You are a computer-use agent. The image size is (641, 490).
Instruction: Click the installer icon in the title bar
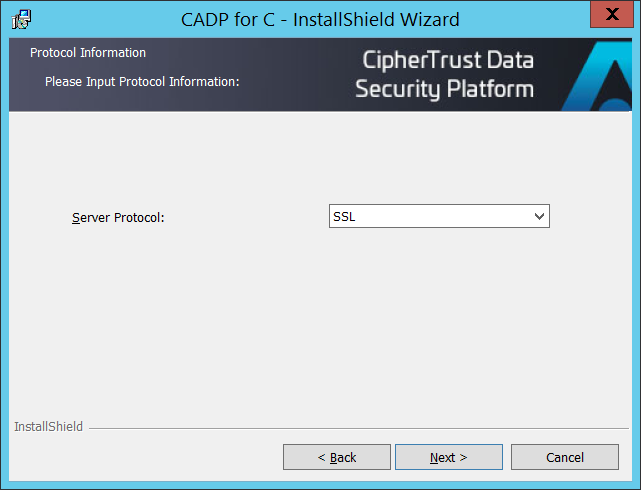[x=21, y=18]
